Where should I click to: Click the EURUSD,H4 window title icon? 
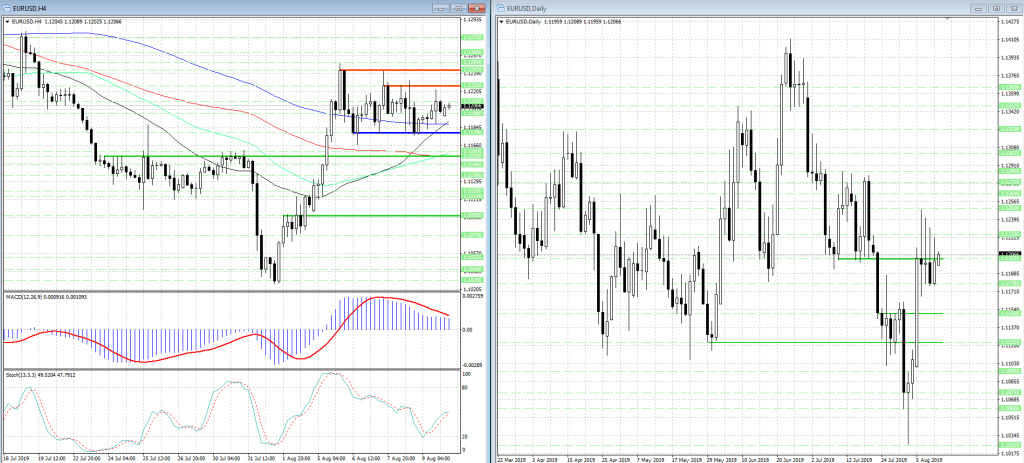pyautogui.click(x=6, y=6)
